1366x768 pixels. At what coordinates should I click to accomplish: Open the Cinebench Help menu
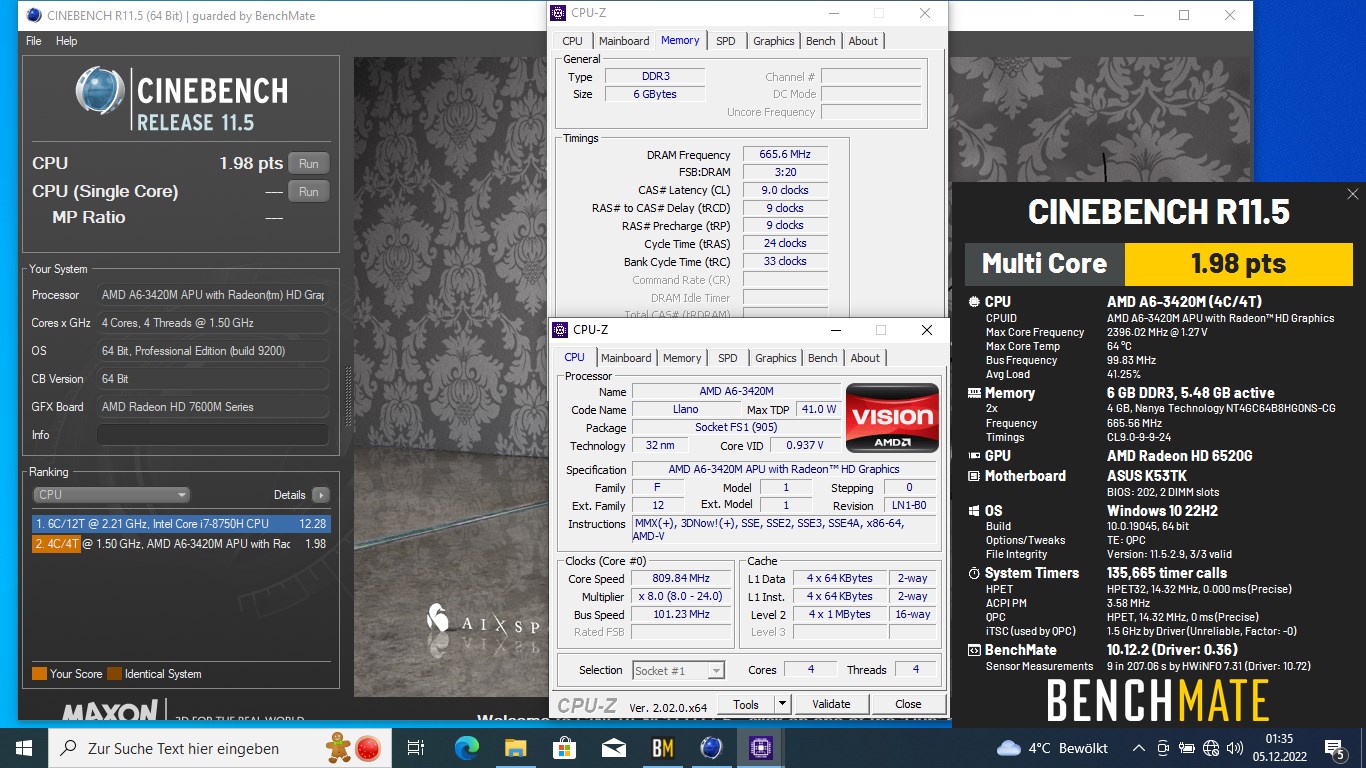(x=66, y=41)
